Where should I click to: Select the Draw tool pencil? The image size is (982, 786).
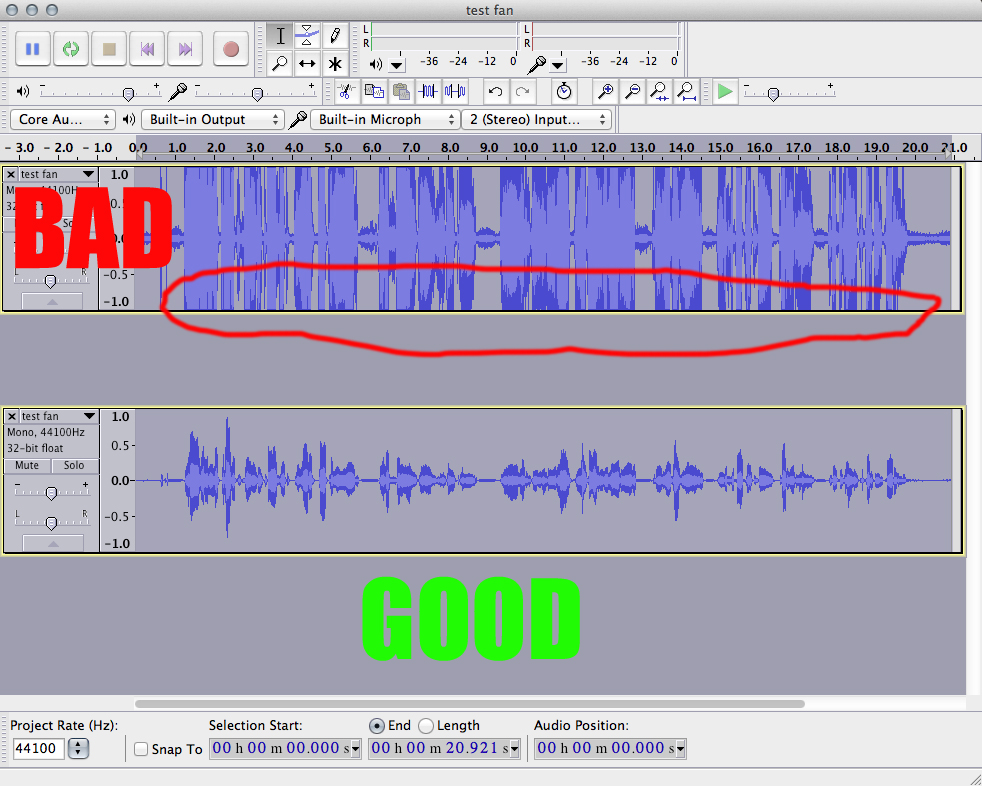point(335,35)
